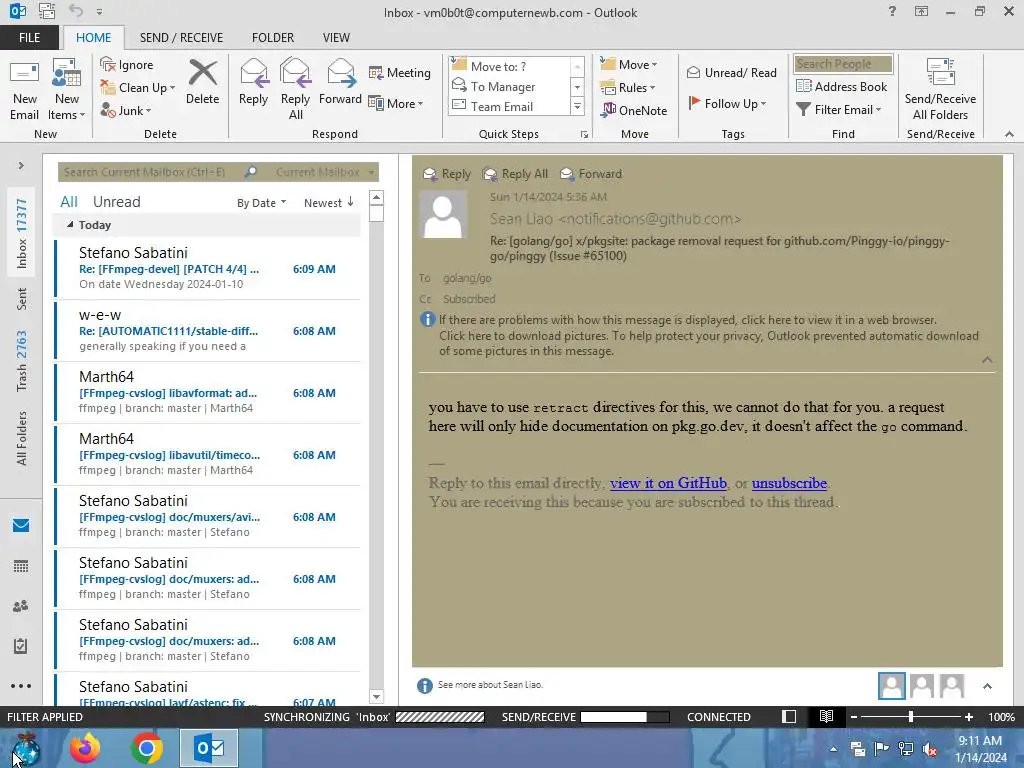Image resolution: width=1024 pixels, height=768 pixels.
Task: Switch to SEND / RECEIVE tab
Action: (x=181, y=37)
